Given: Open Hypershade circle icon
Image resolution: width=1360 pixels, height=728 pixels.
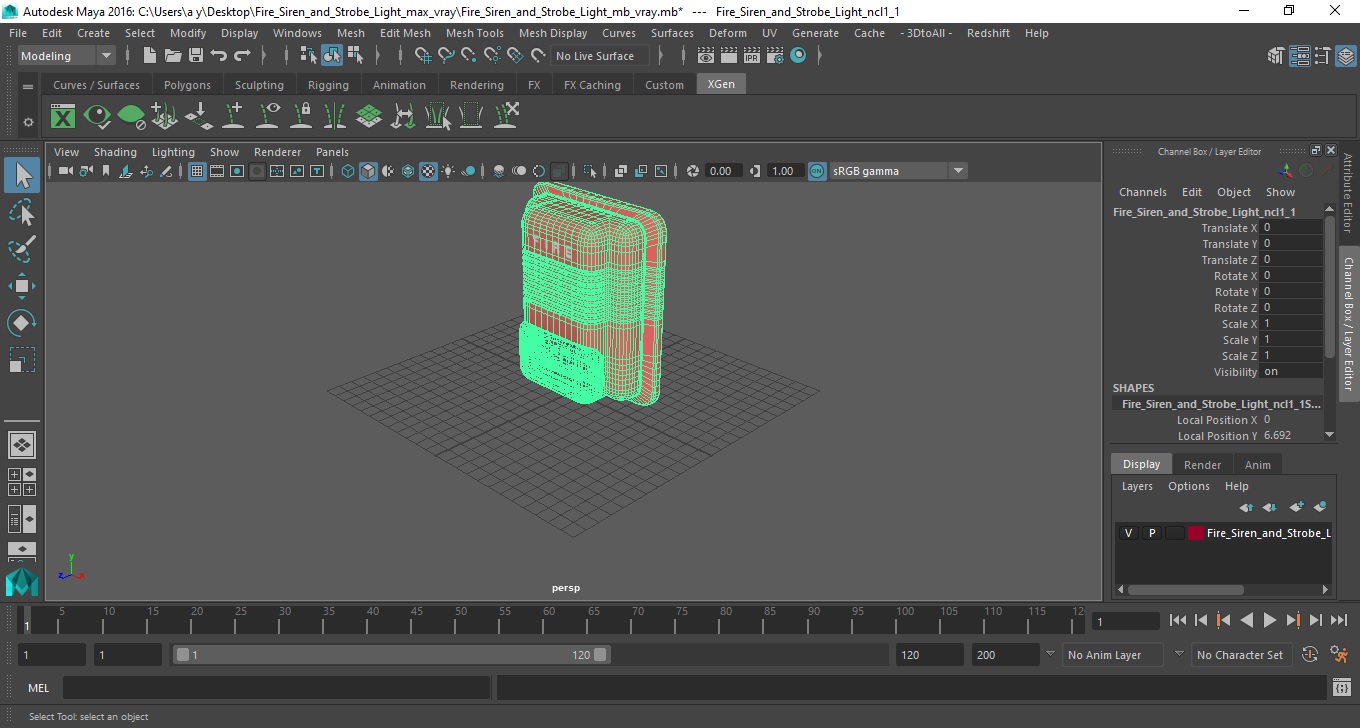Looking at the screenshot, I should 798,56.
